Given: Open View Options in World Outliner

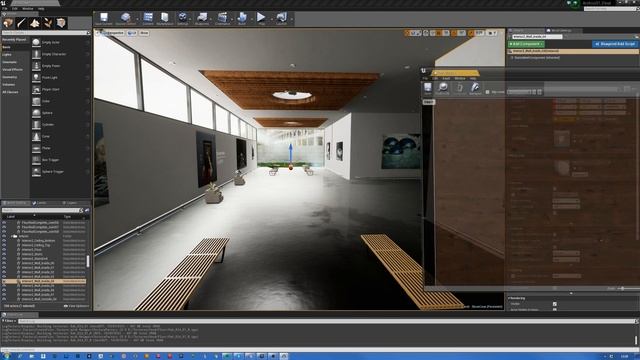Looking at the screenshot, I should click(x=76, y=306).
